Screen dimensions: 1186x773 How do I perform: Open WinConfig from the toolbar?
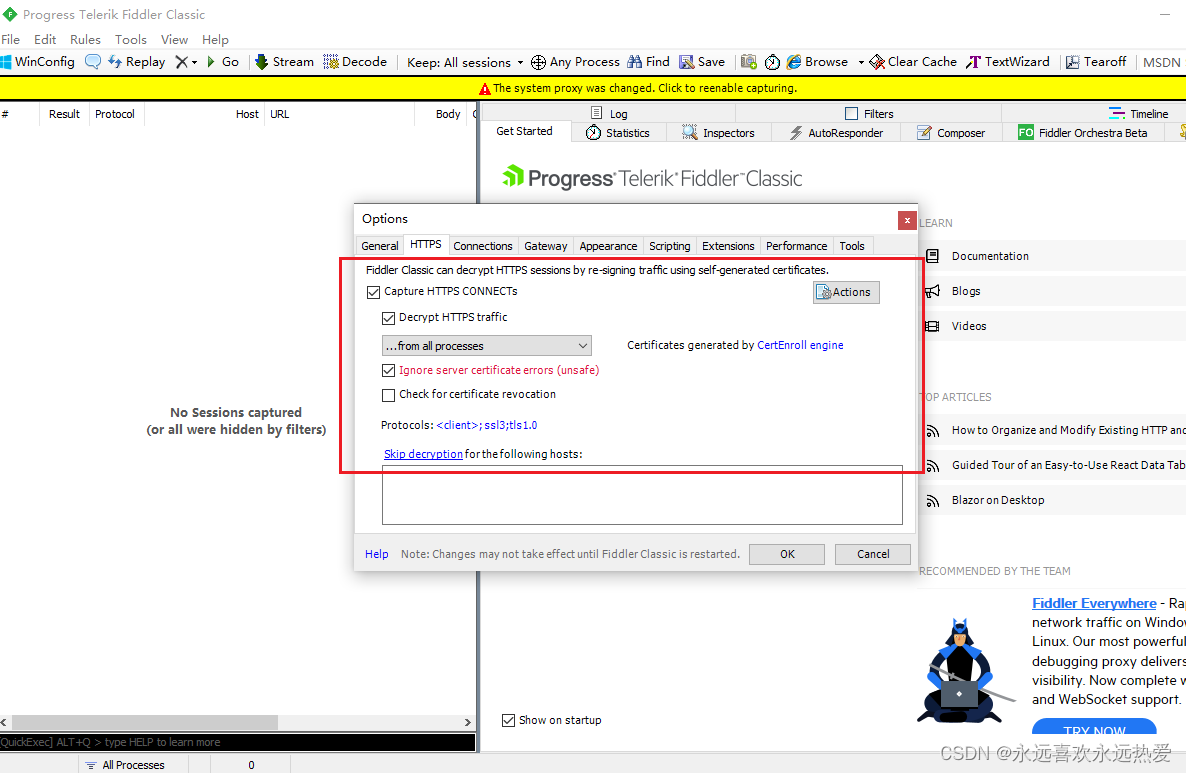(x=38, y=62)
